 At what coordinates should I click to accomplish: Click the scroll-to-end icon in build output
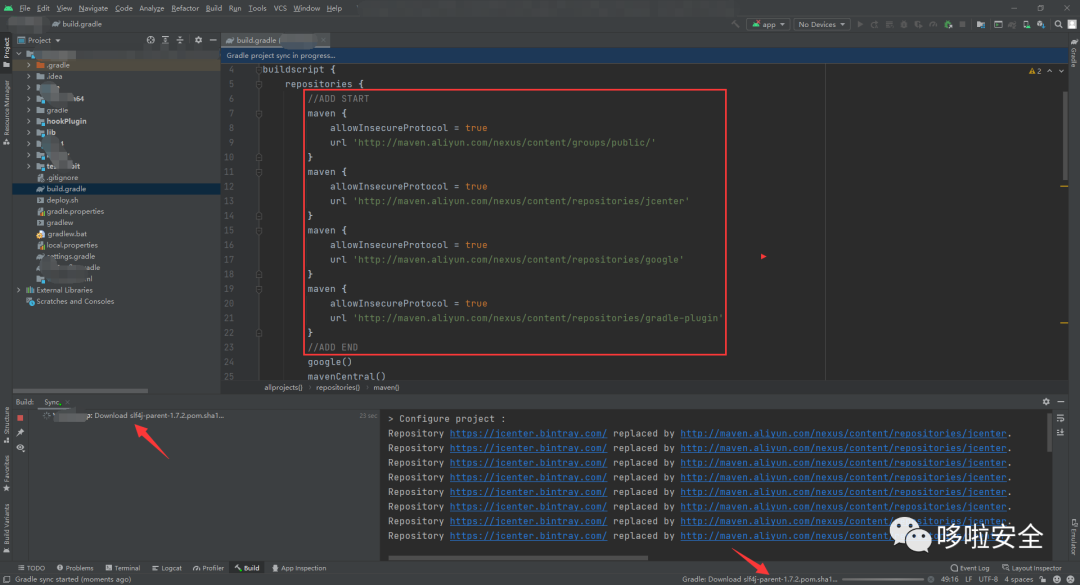point(1061,433)
